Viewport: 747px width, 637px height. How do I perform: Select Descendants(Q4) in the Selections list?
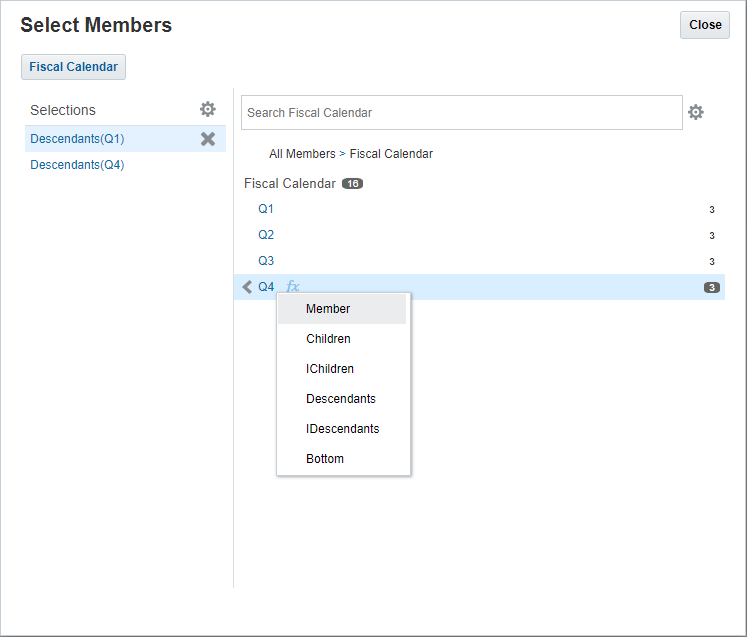click(x=77, y=165)
